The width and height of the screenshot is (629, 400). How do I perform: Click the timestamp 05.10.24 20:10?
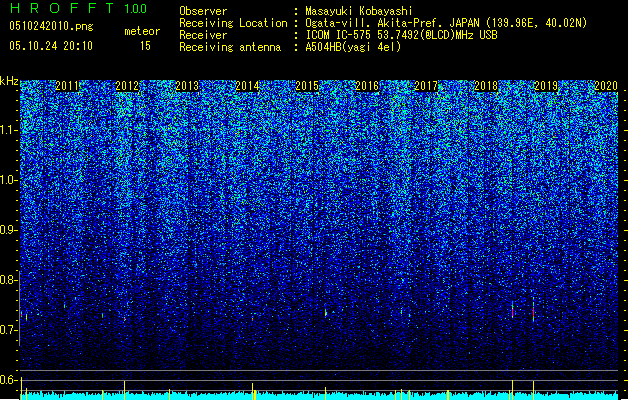tap(51, 46)
